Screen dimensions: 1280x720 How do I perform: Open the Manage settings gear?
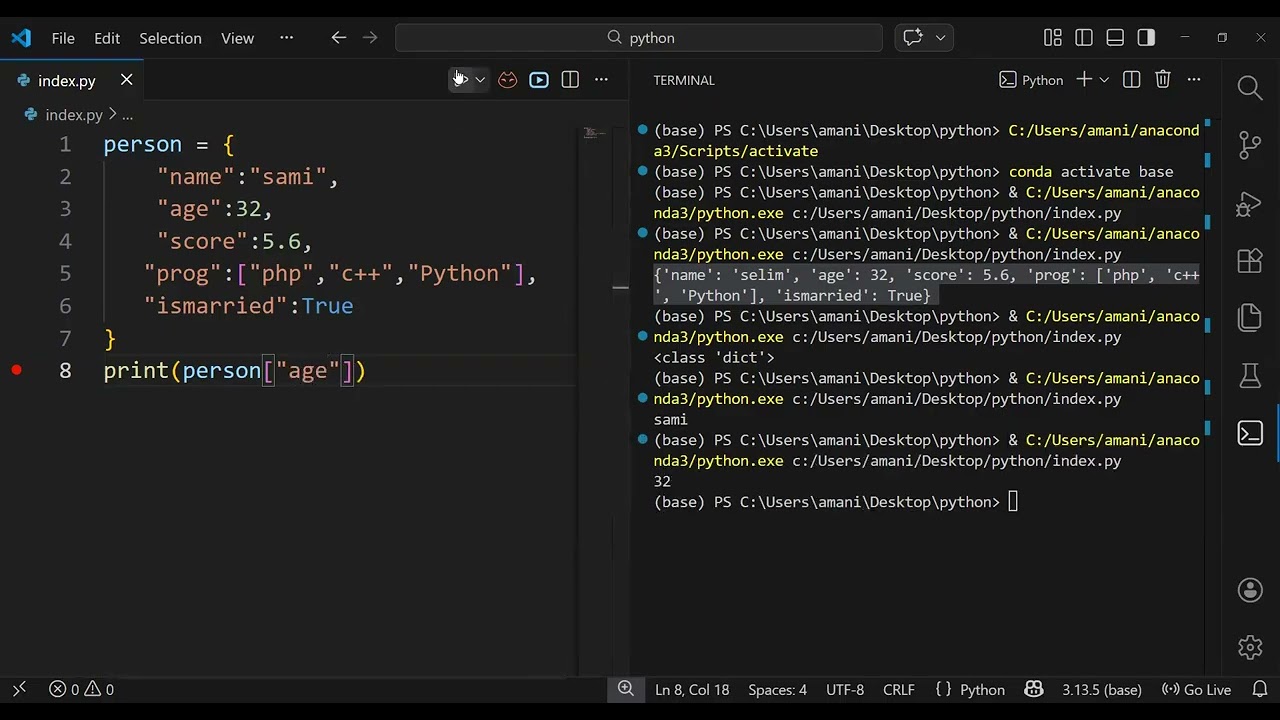coord(1250,647)
